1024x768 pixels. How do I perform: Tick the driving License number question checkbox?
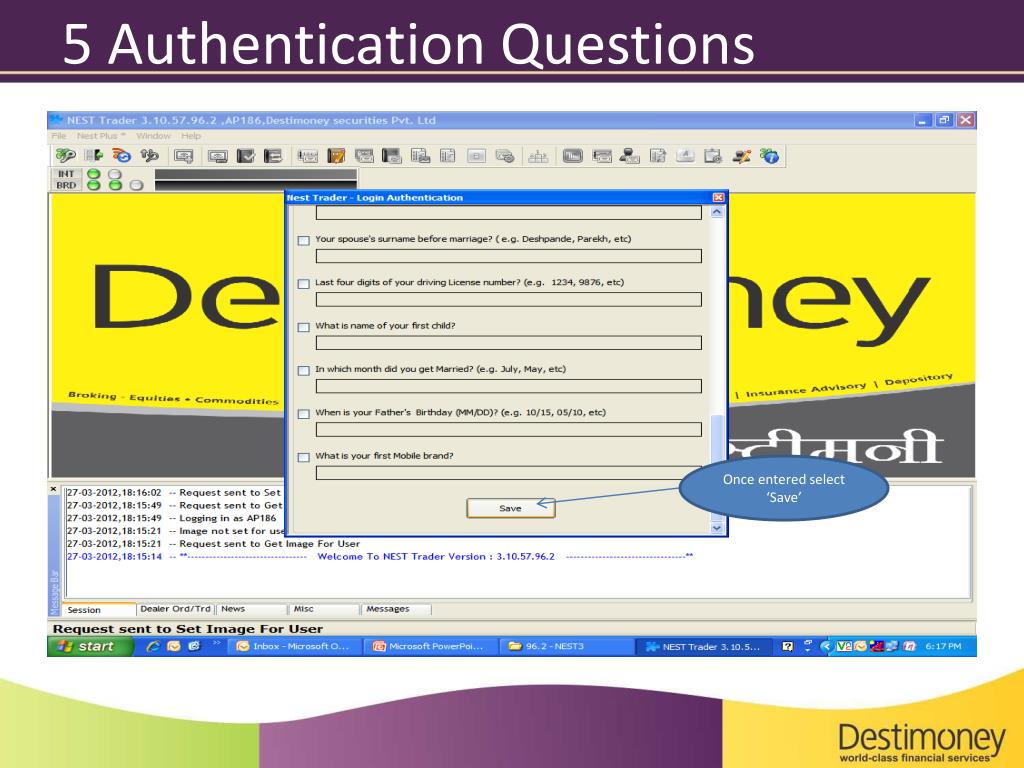coord(304,283)
